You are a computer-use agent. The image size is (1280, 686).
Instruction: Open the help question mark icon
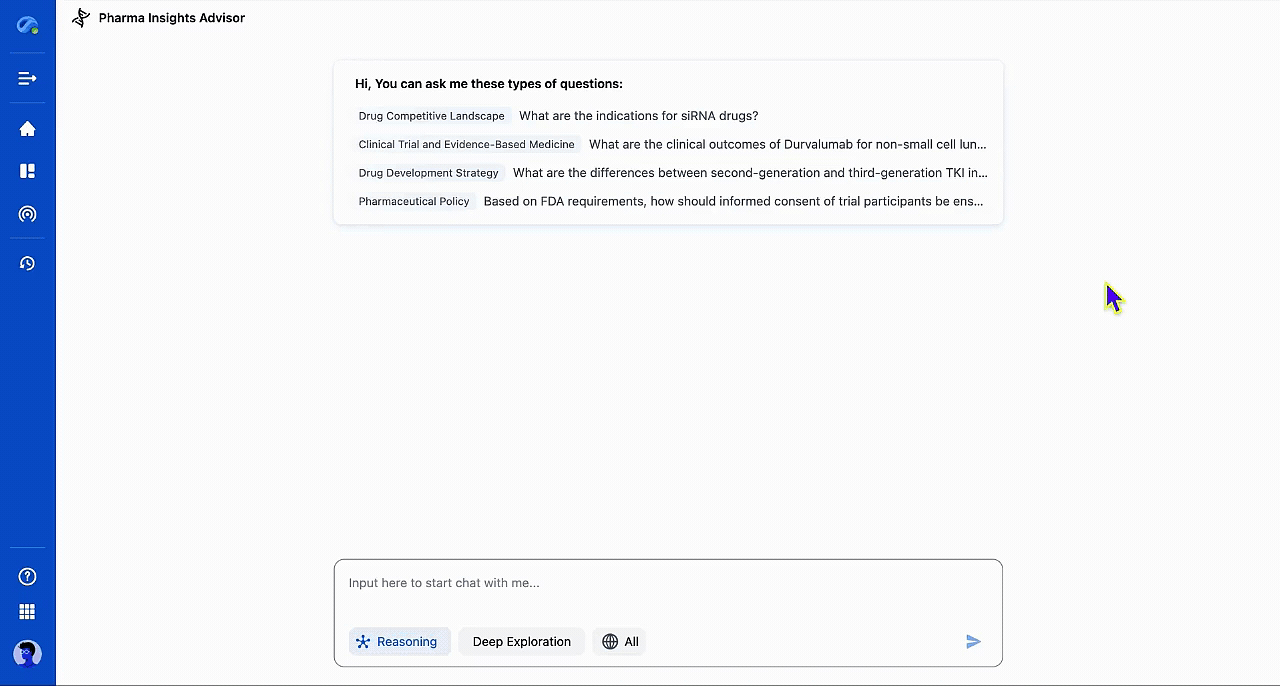point(27,576)
